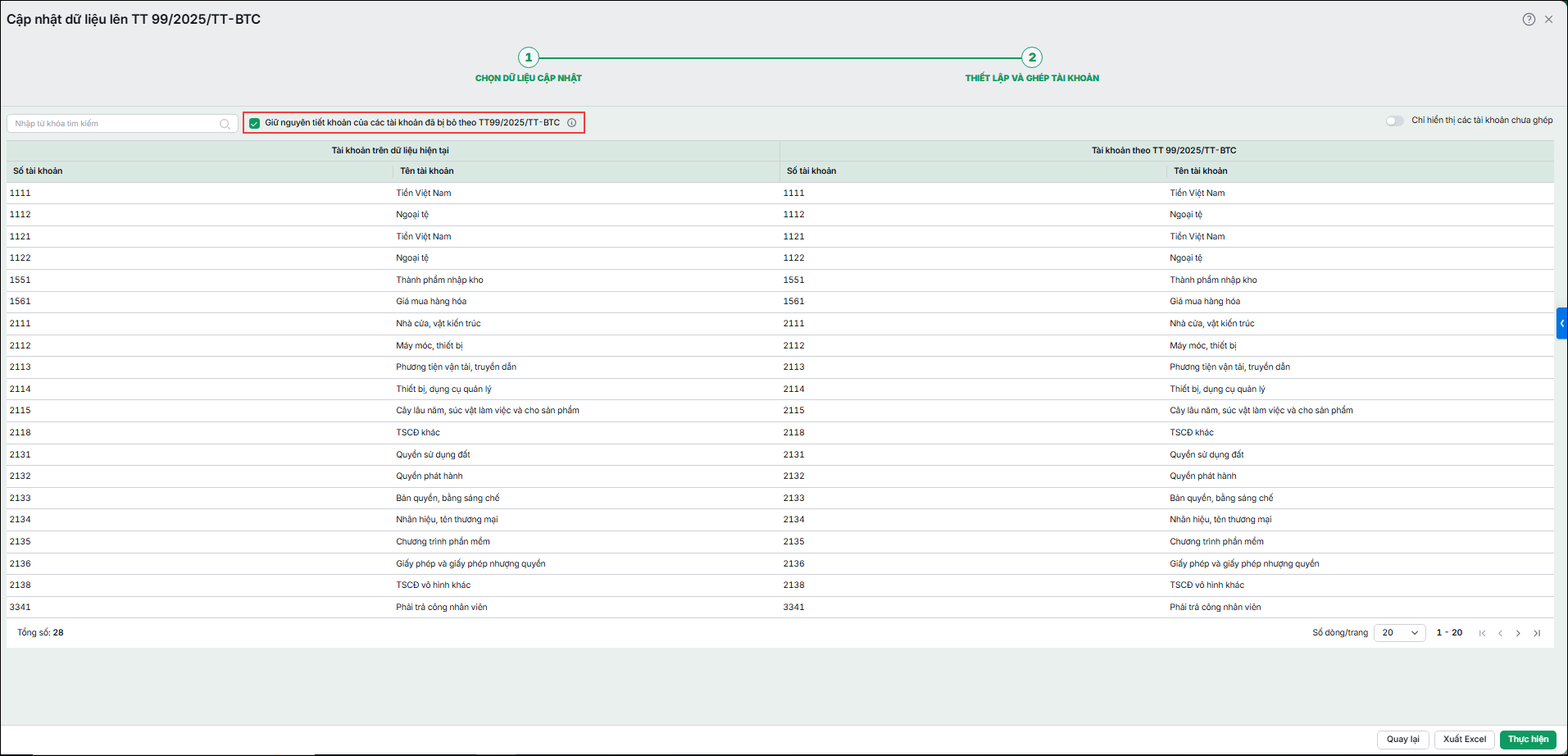Click right 'Máy móc, thiết bị' cell
The height and width of the screenshot is (756, 1568).
pos(1203,346)
